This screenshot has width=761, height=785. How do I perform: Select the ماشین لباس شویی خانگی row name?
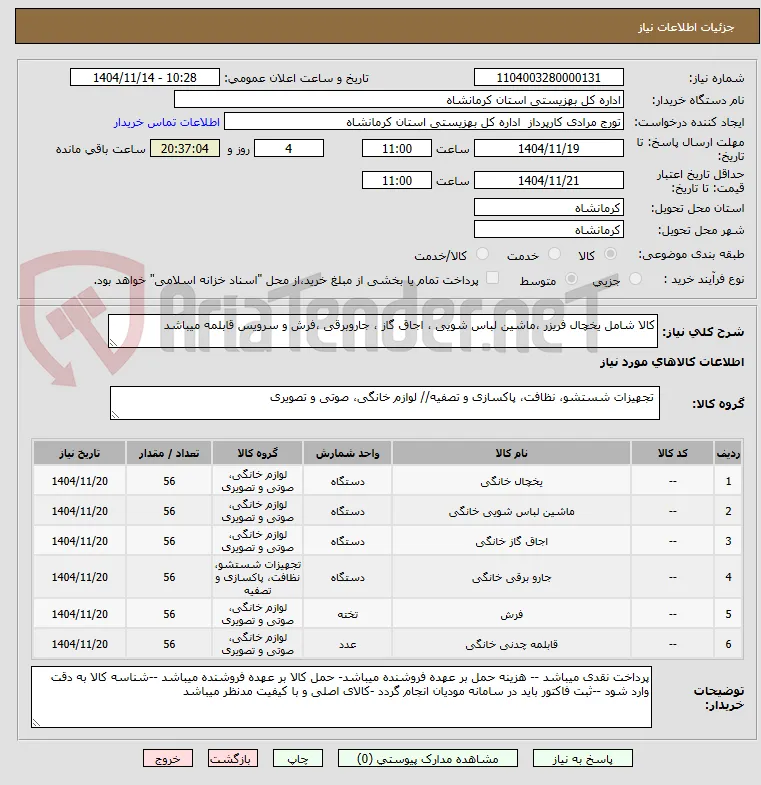point(511,511)
